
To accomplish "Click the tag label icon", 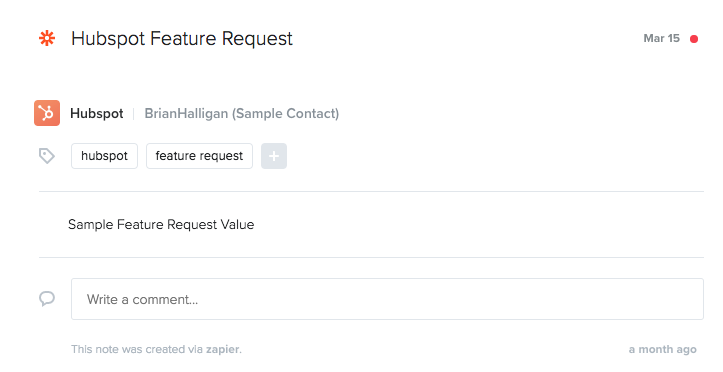I will [47, 156].
